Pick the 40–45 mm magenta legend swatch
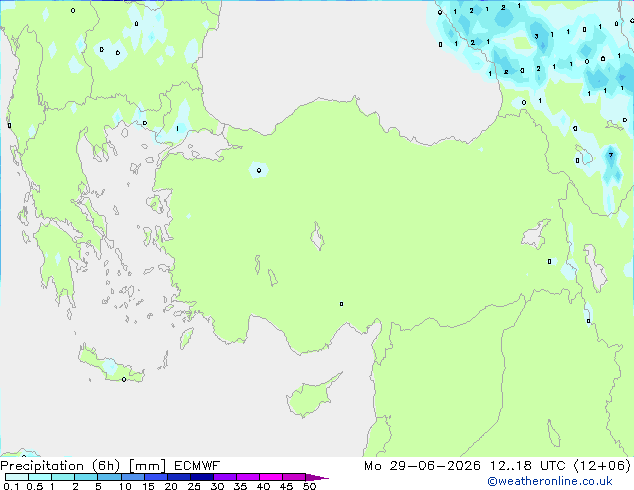The image size is (634, 490). tap(271, 477)
